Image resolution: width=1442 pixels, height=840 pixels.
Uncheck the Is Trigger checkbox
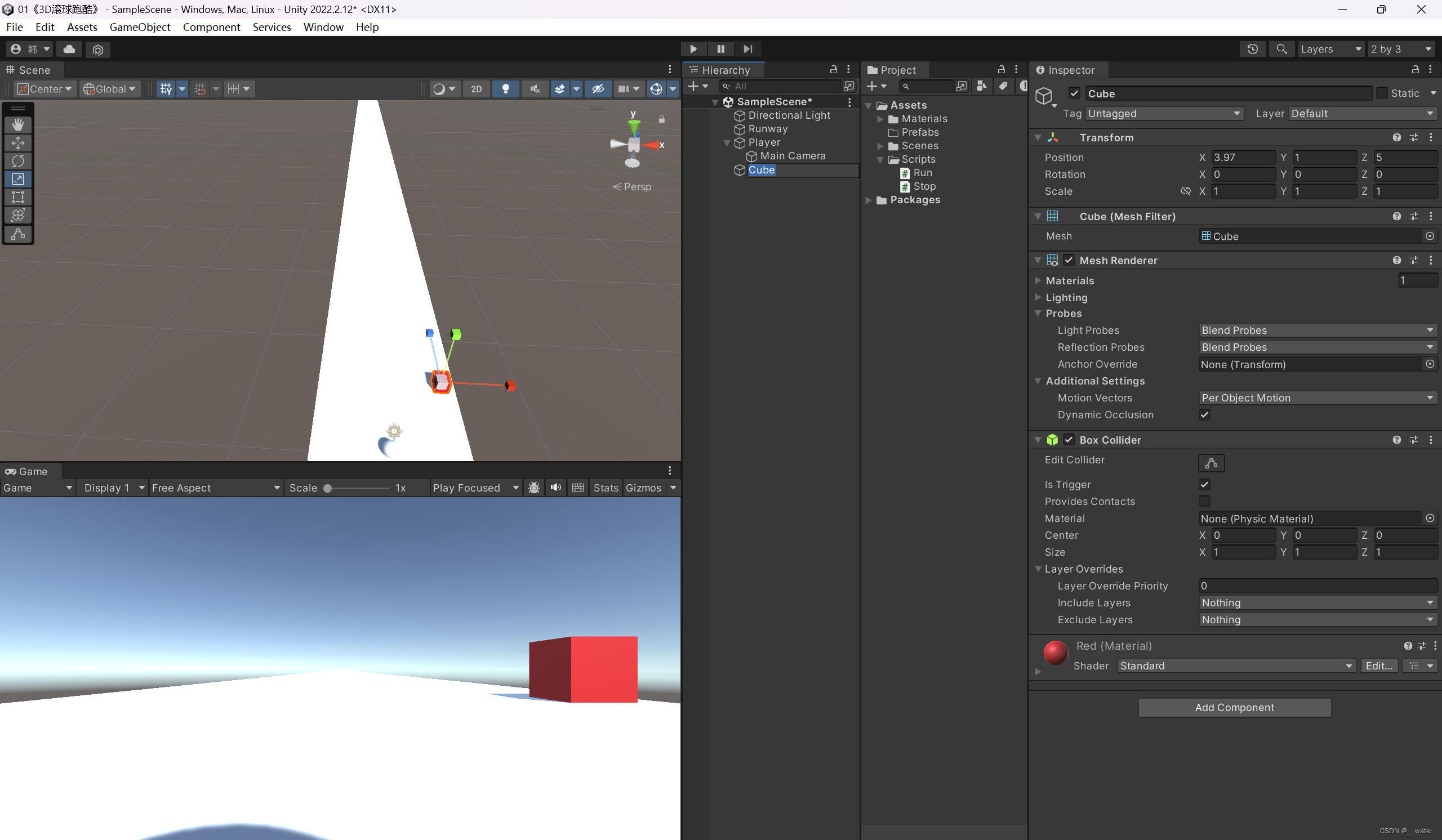tap(1204, 484)
